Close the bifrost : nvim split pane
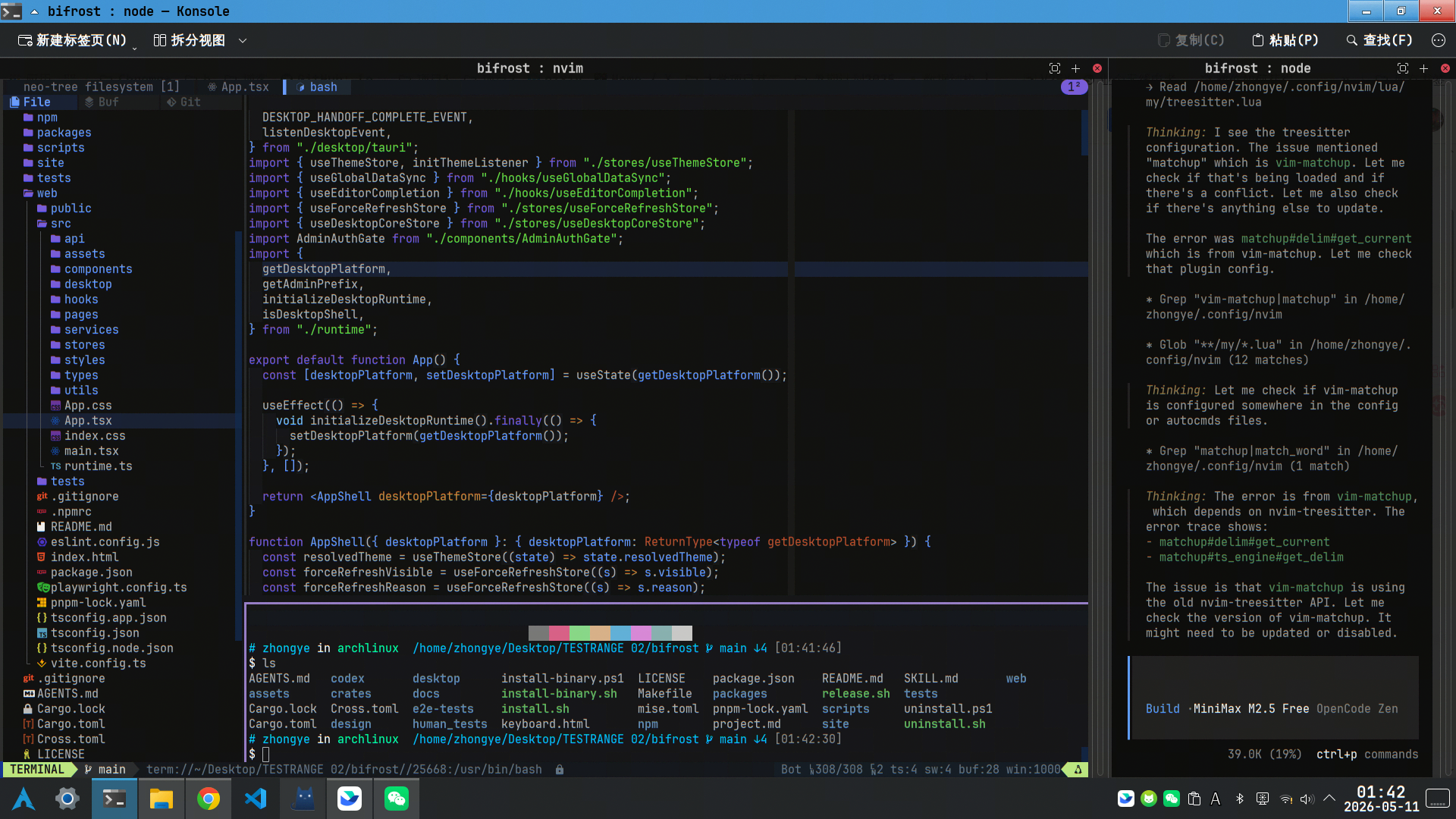The width and height of the screenshot is (1456, 819). pyautogui.click(x=1097, y=68)
